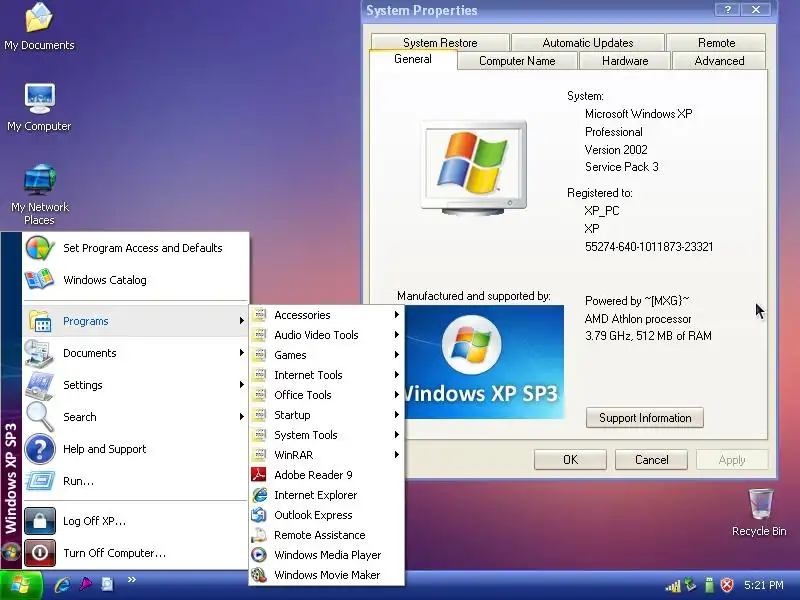Click the Adobe Reader 9 icon
Image resolution: width=800 pixels, height=600 pixels.
click(x=259, y=474)
